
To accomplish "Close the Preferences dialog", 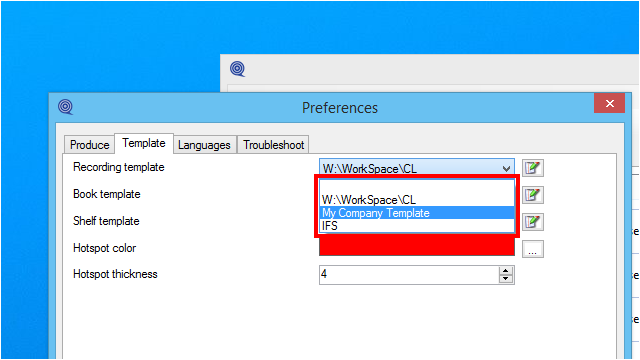I will pos(609,103).
